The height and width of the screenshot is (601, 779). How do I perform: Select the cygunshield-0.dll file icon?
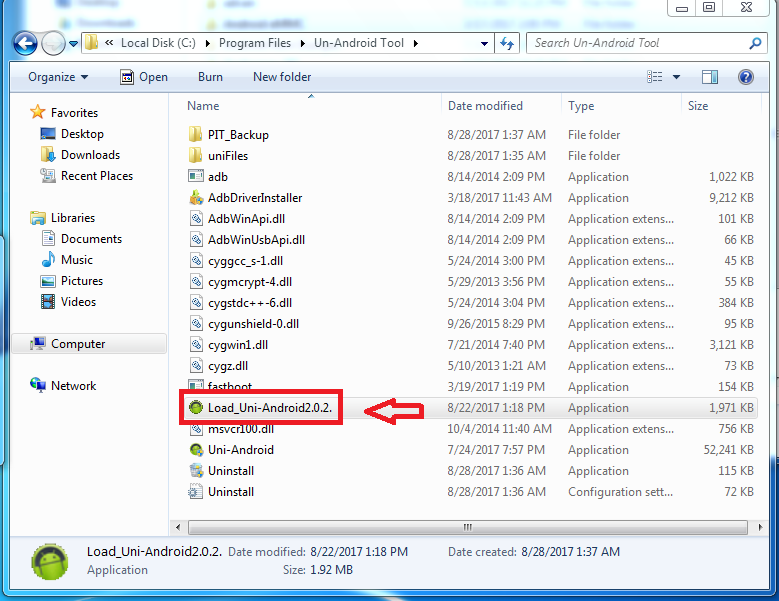point(196,323)
